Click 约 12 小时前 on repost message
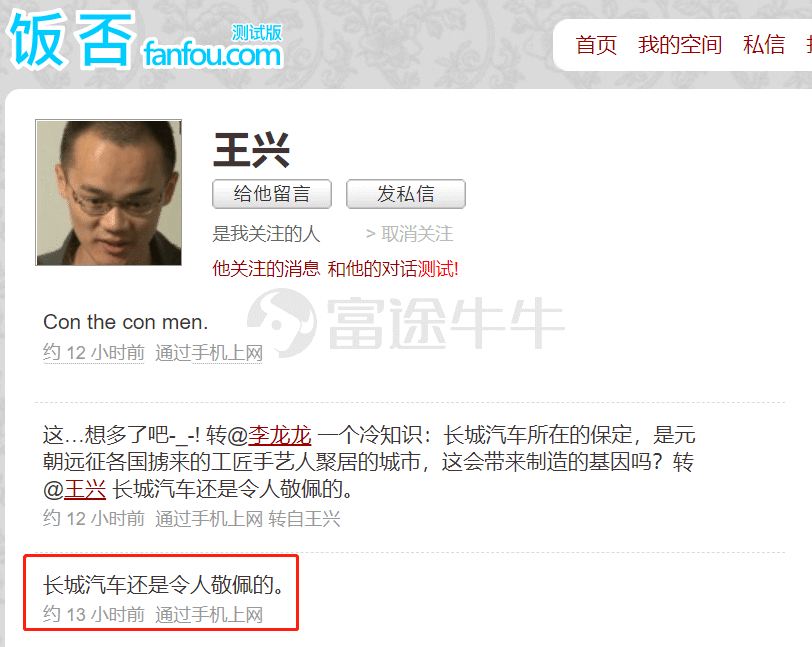This screenshot has height=647, width=812. click(x=94, y=519)
